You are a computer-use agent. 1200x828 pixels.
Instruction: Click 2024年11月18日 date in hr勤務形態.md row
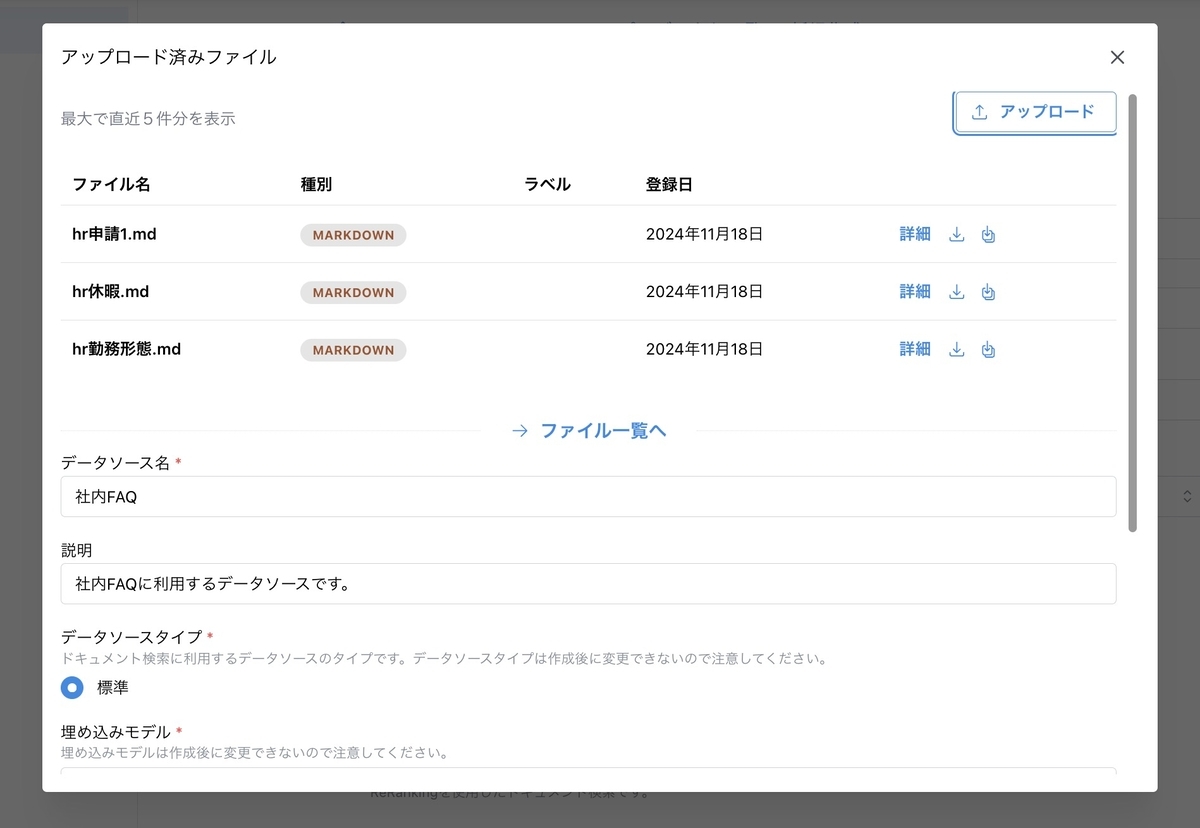[704, 349]
